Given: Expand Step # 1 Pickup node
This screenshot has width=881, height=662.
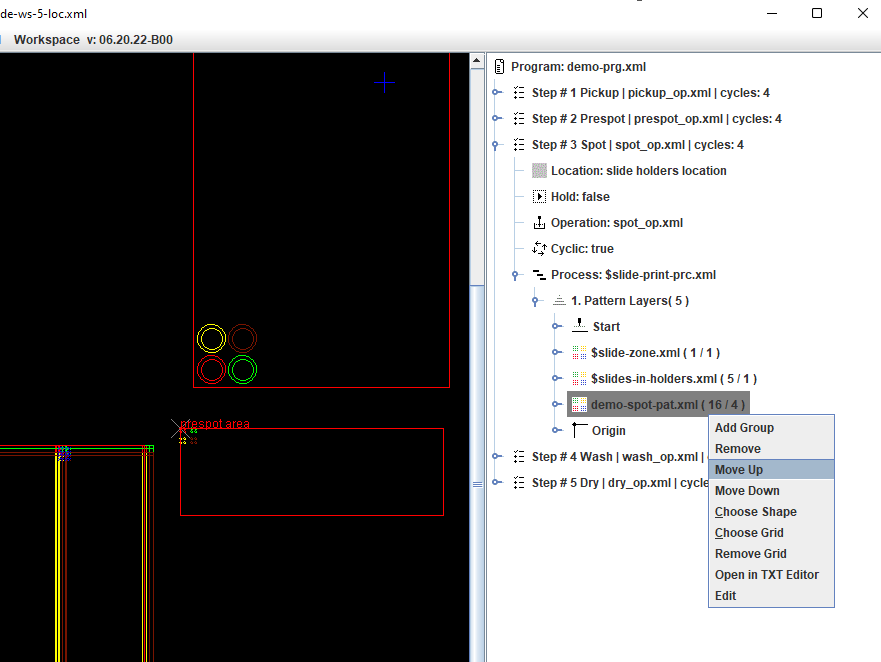Looking at the screenshot, I should click(497, 93).
